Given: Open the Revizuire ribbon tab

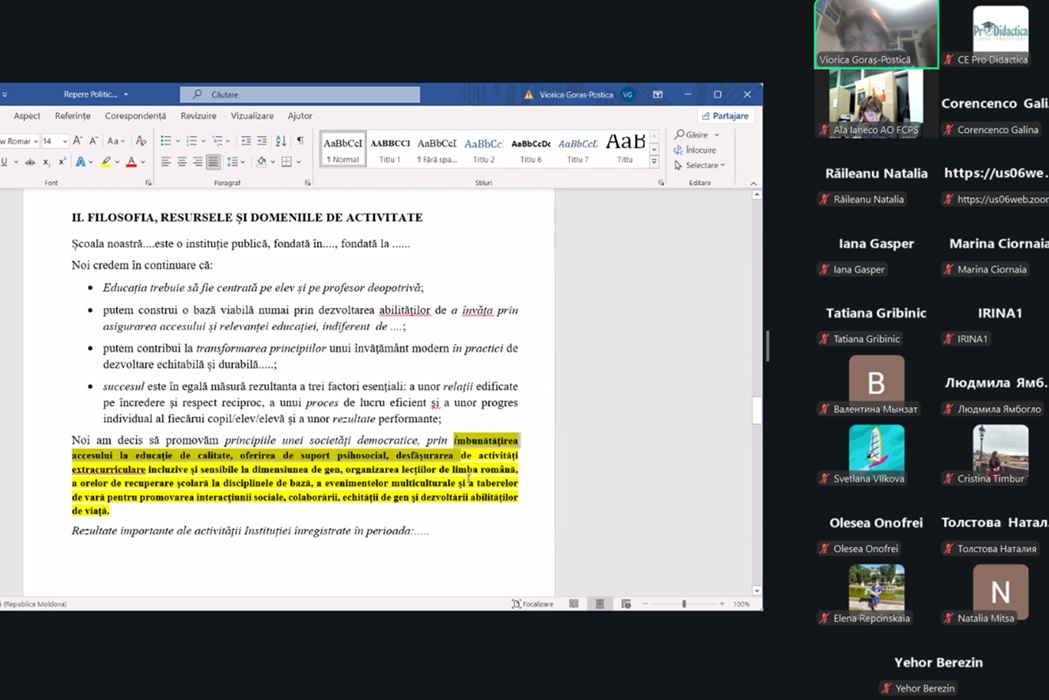Looking at the screenshot, I should coord(198,116).
